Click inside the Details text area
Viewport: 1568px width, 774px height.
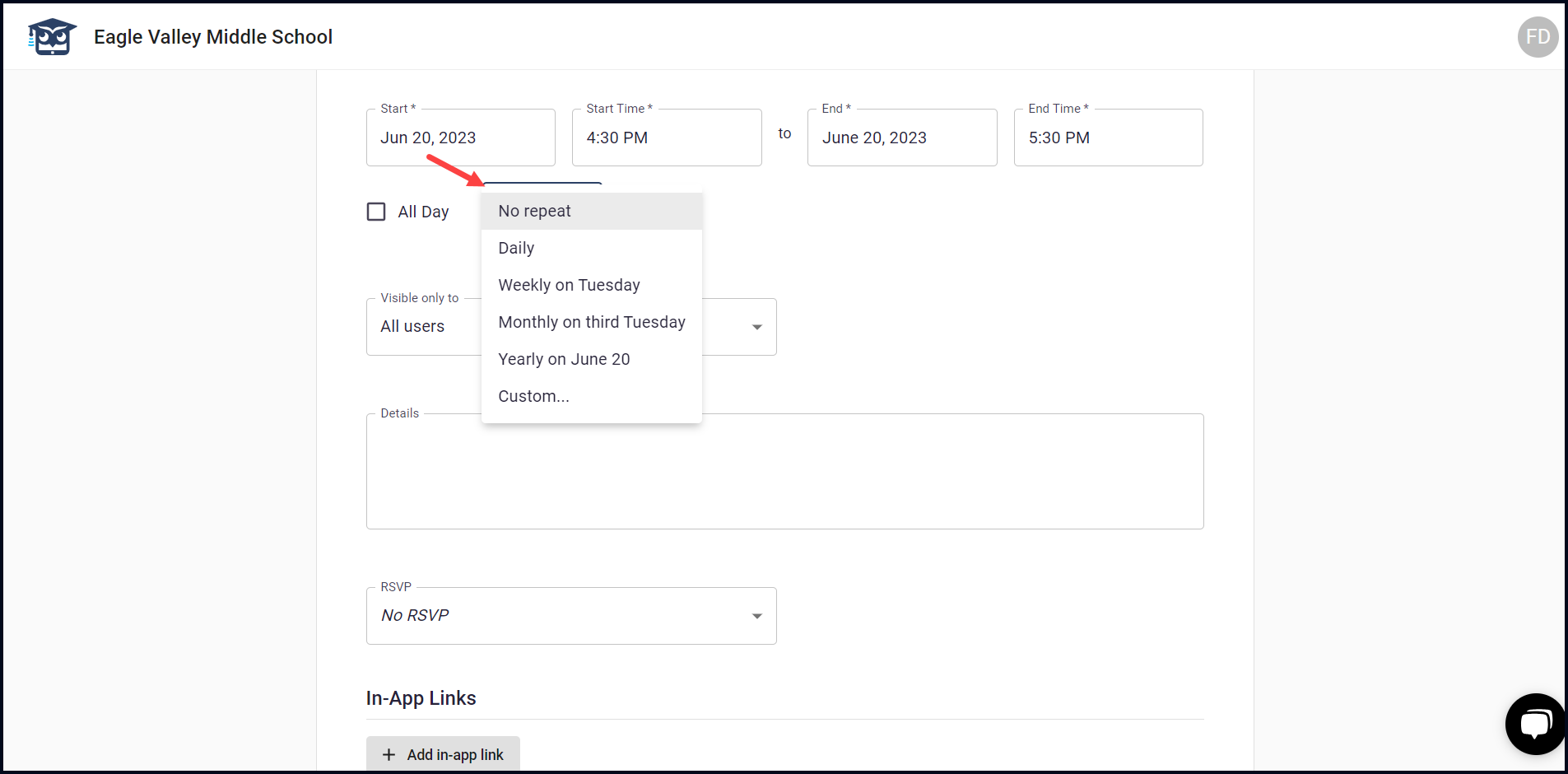(x=785, y=471)
